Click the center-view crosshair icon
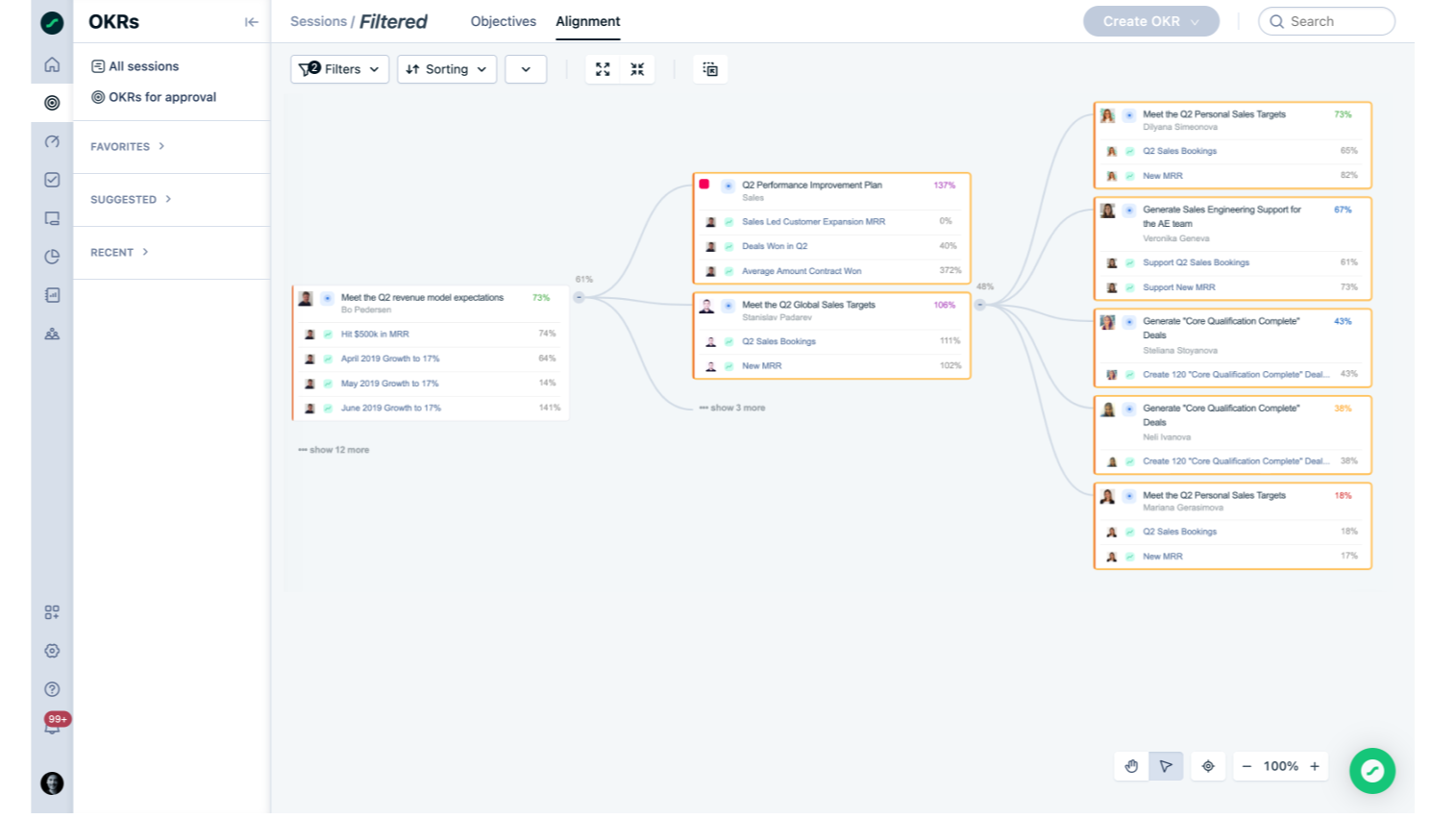1456x819 pixels. coord(1208,766)
